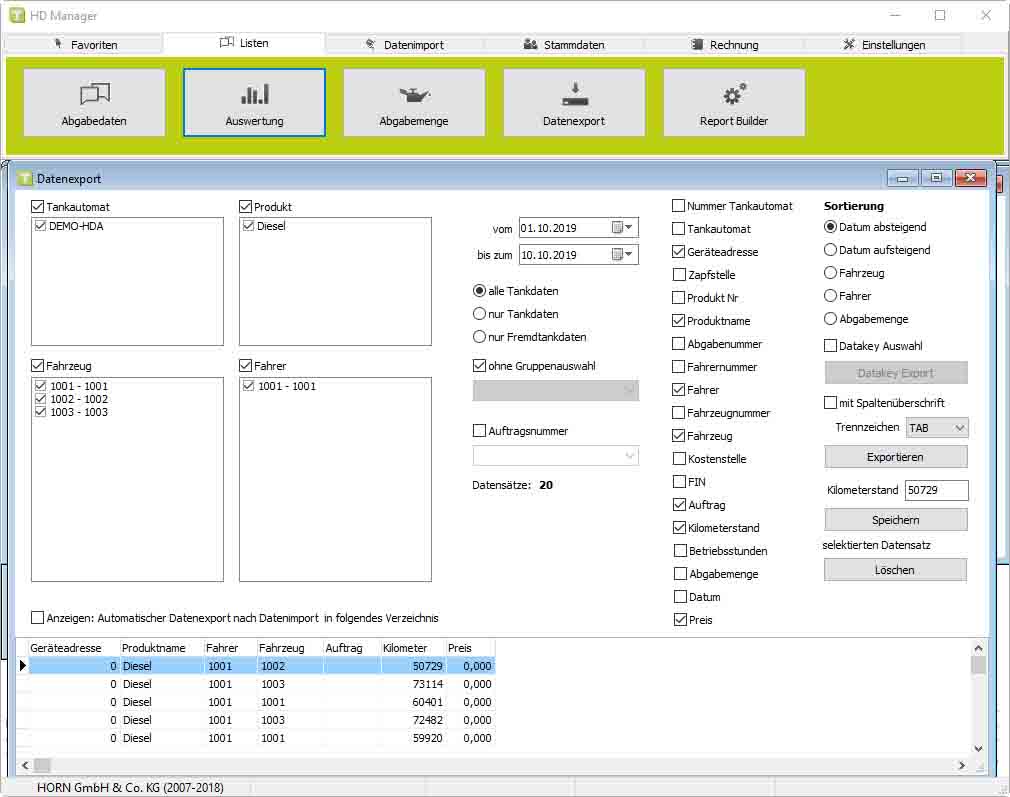Open the Einstellungen tab
Viewport: 1010px width, 797px height.
pos(883,45)
